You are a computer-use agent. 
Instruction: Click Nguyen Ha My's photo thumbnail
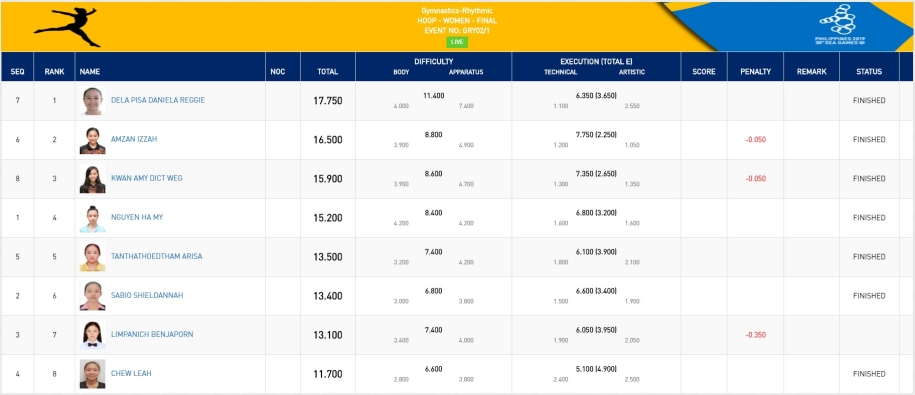[x=92, y=218]
